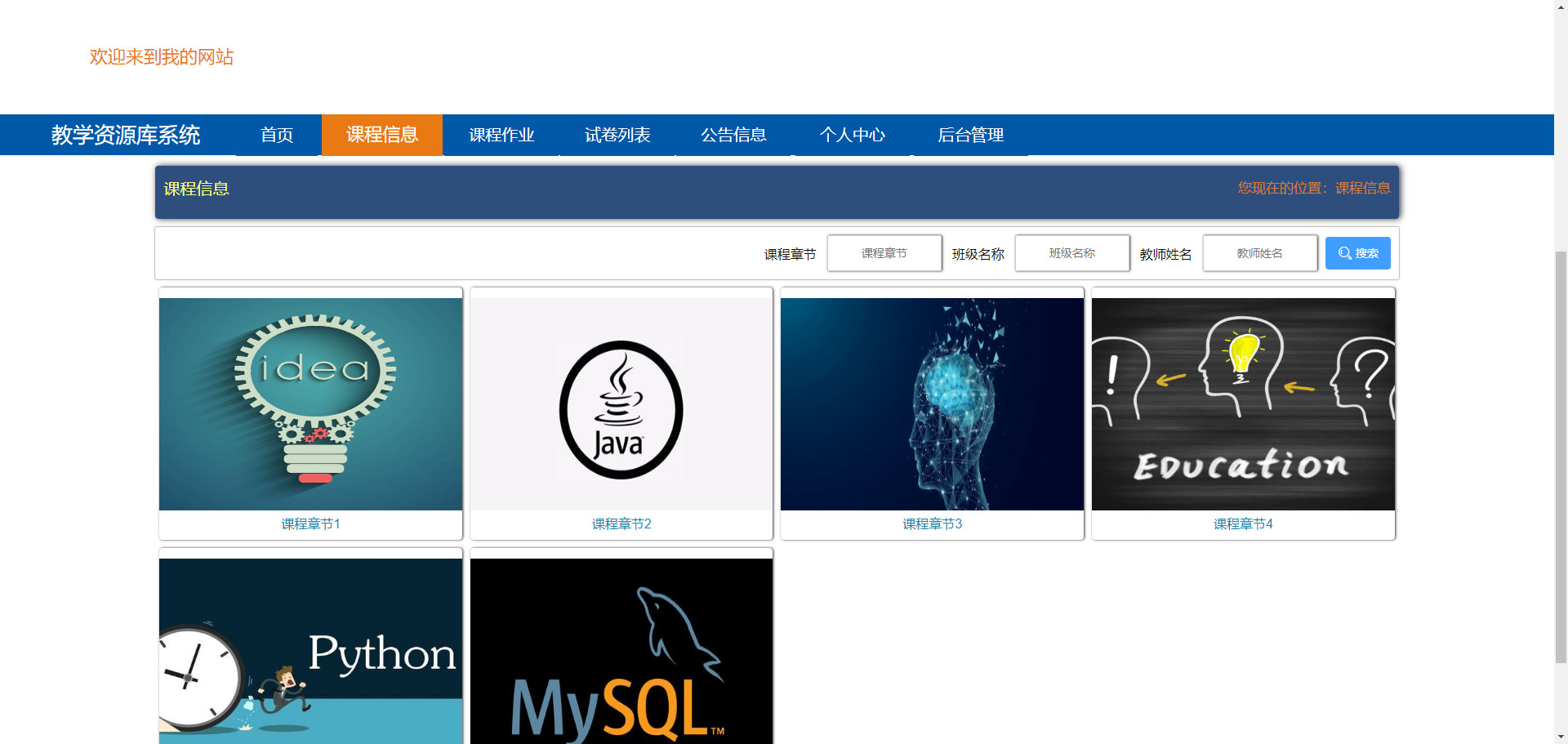
Task: Open the 试卷列表 menu item
Action: [617, 135]
